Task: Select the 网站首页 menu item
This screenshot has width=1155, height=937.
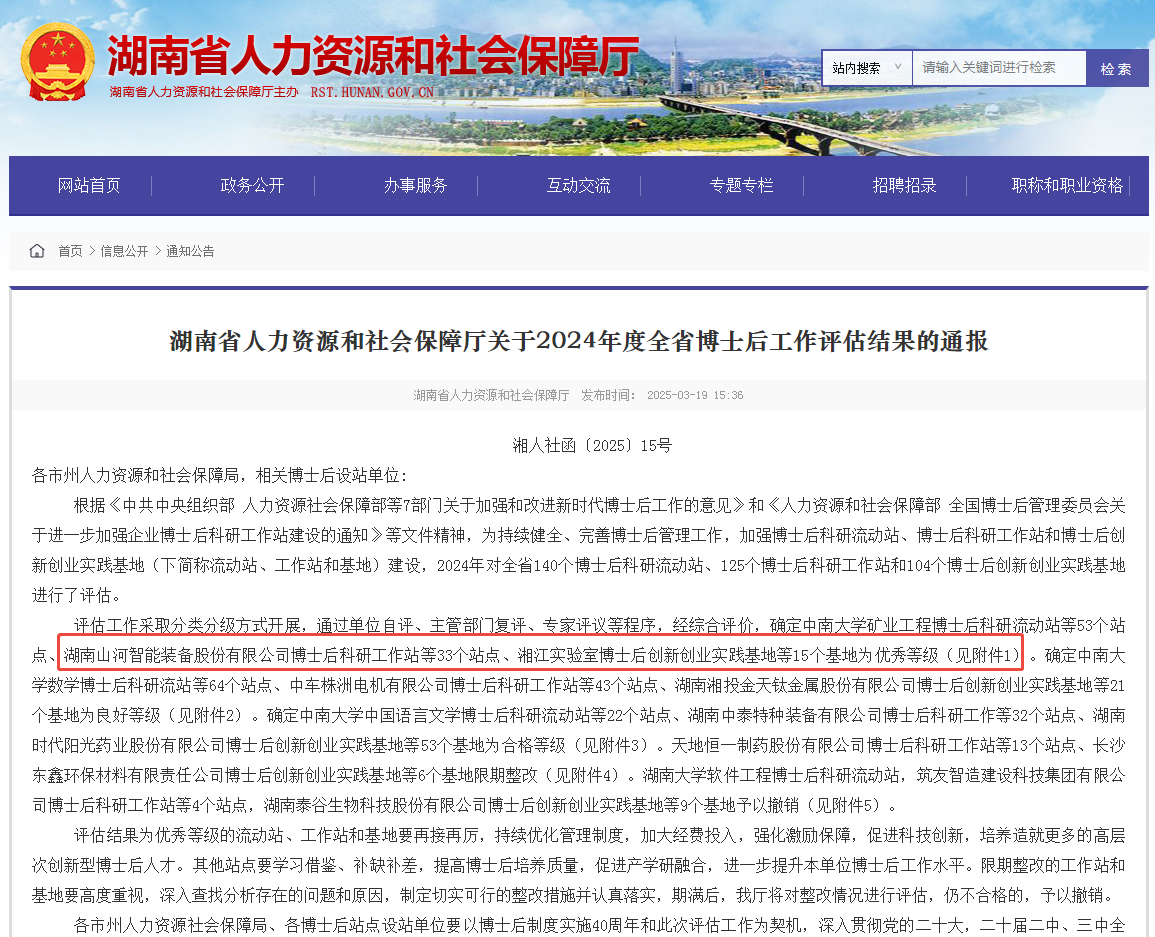Action: (x=88, y=185)
